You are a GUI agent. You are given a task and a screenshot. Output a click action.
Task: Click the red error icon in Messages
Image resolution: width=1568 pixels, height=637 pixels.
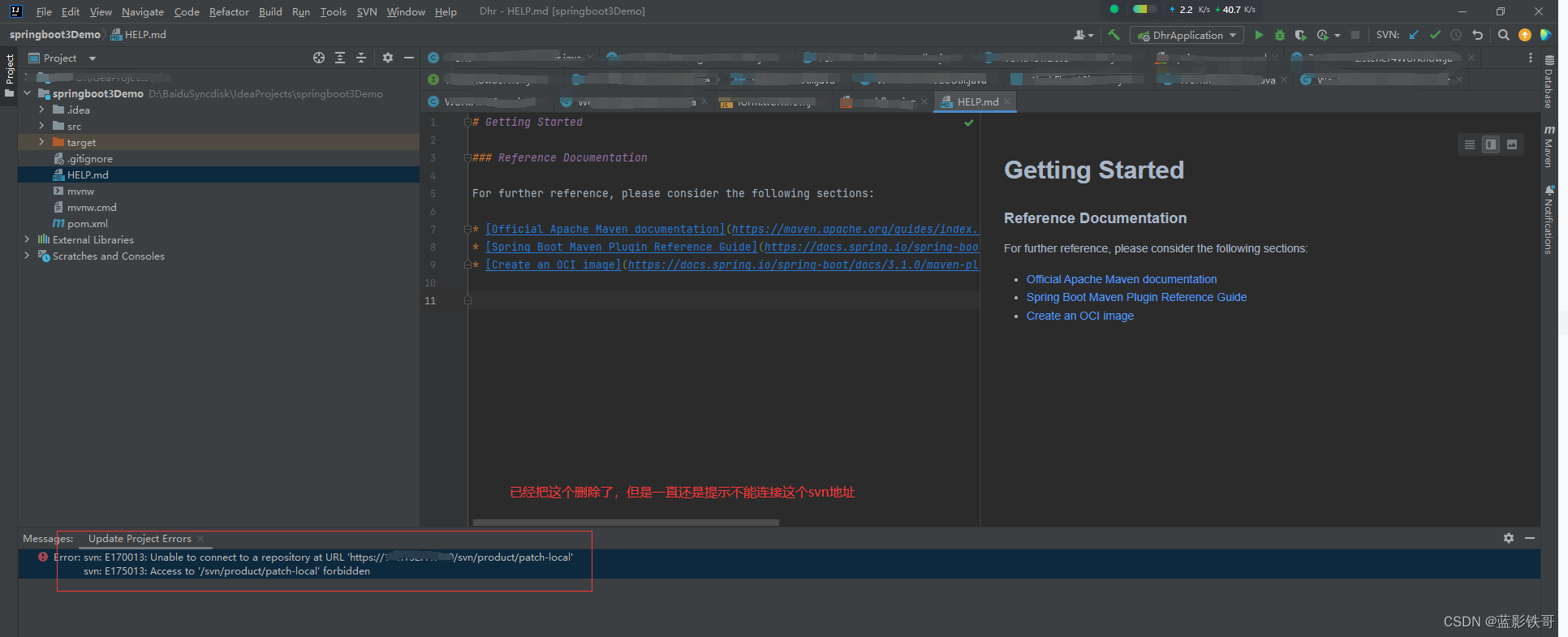pos(43,557)
